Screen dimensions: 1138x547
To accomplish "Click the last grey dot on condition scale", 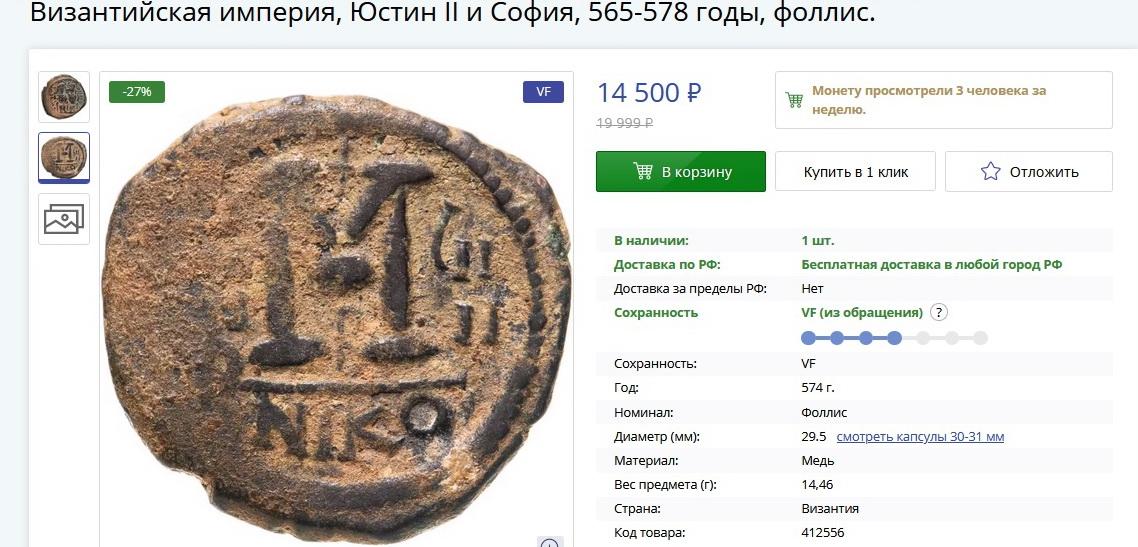I will click(981, 337).
